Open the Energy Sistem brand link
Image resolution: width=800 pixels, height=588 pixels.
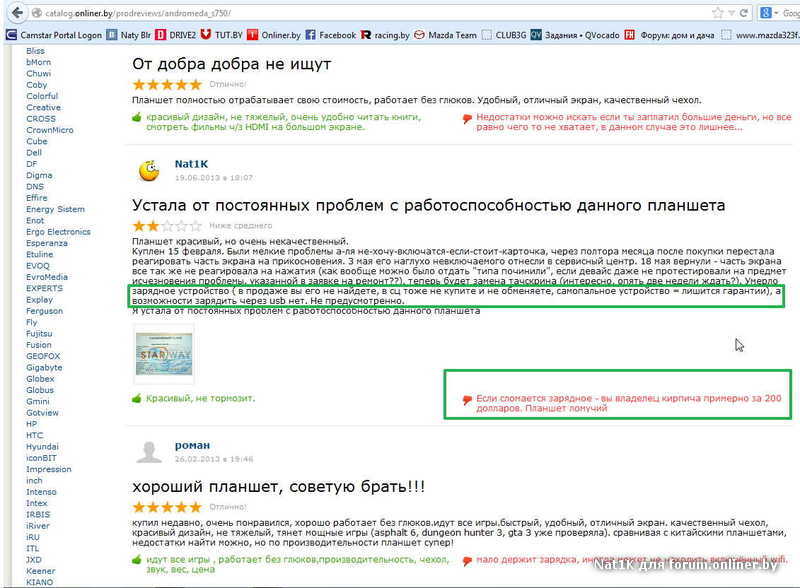click(x=56, y=209)
